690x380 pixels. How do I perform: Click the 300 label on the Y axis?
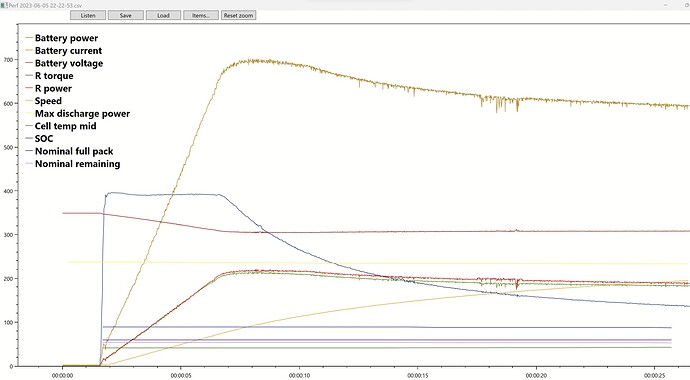[8, 235]
